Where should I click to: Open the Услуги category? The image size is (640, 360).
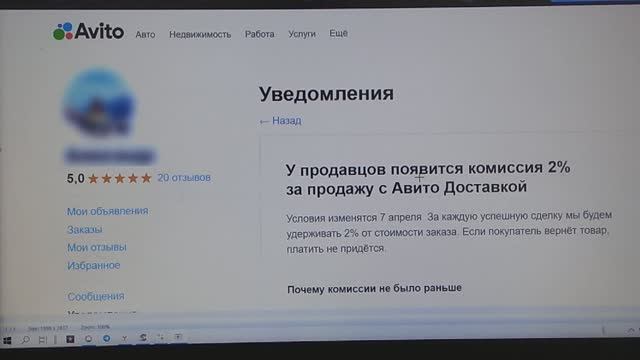[x=302, y=34]
